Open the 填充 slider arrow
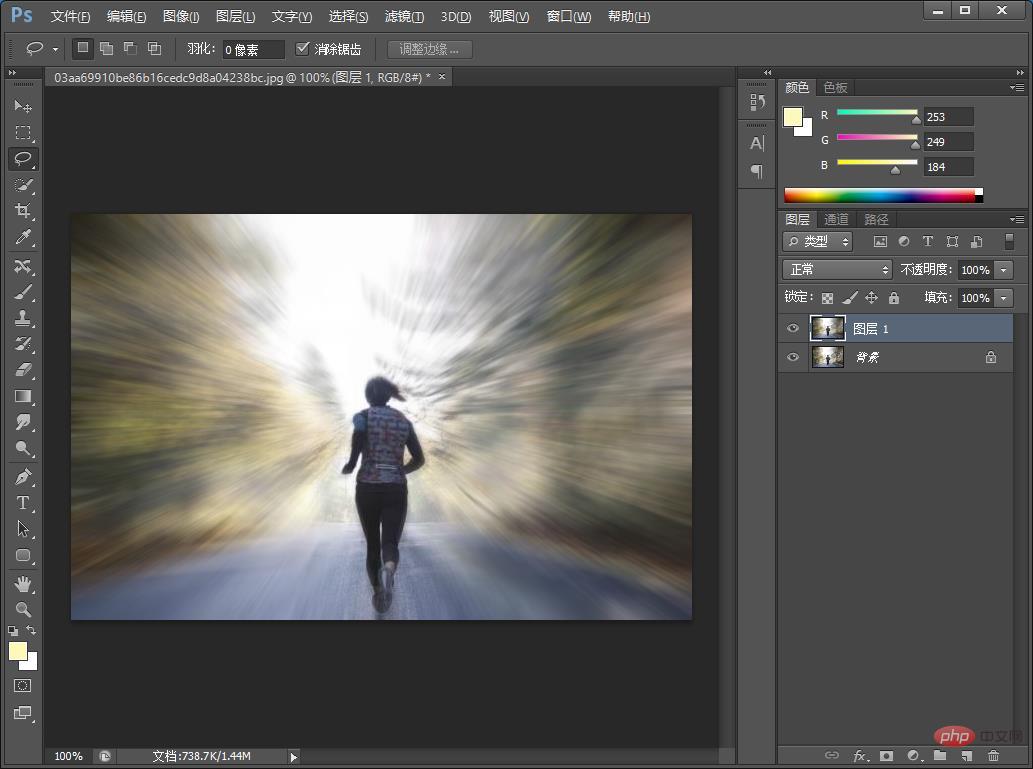This screenshot has height=769, width=1033. tap(1003, 298)
